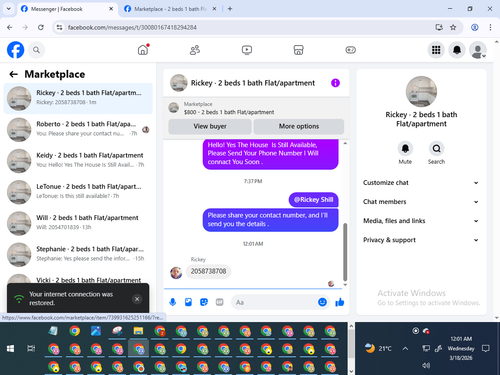Choose a sticker icon
The image size is (500, 375).
204,302
